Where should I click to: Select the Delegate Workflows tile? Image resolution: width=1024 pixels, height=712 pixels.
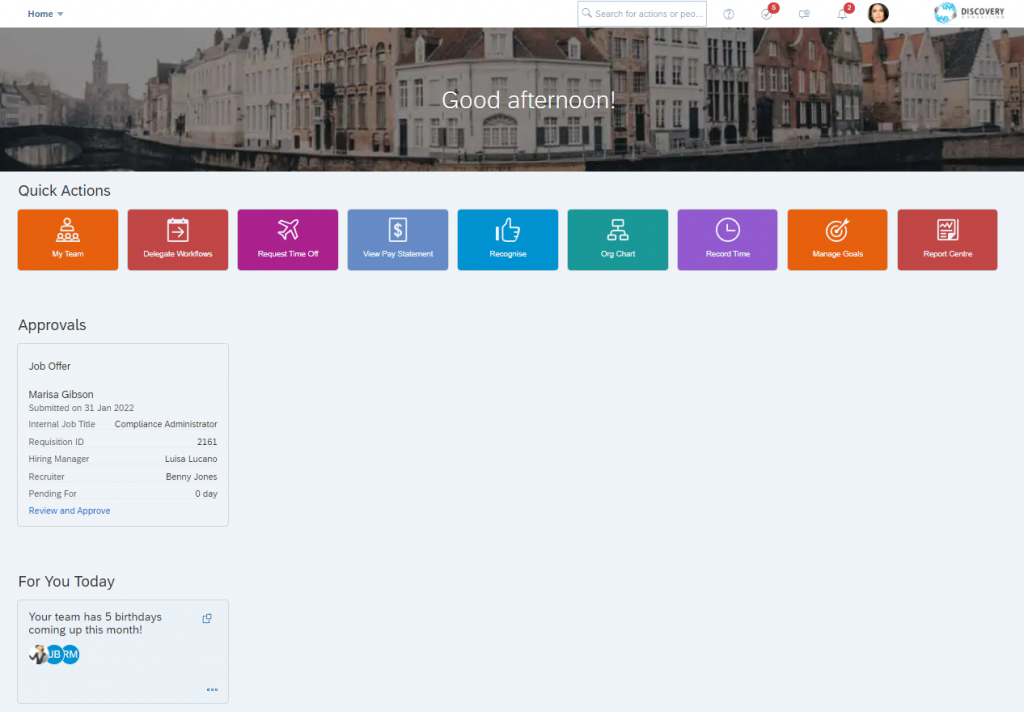[177, 240]
